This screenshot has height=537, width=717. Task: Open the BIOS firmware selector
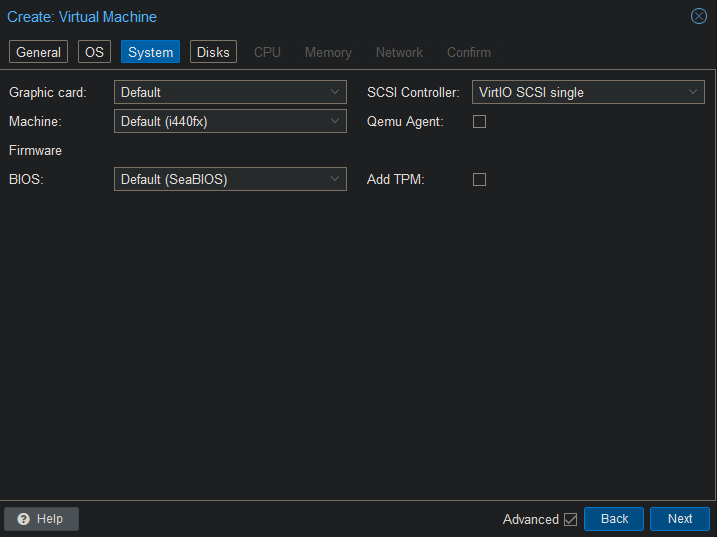[x=230, y=180]
